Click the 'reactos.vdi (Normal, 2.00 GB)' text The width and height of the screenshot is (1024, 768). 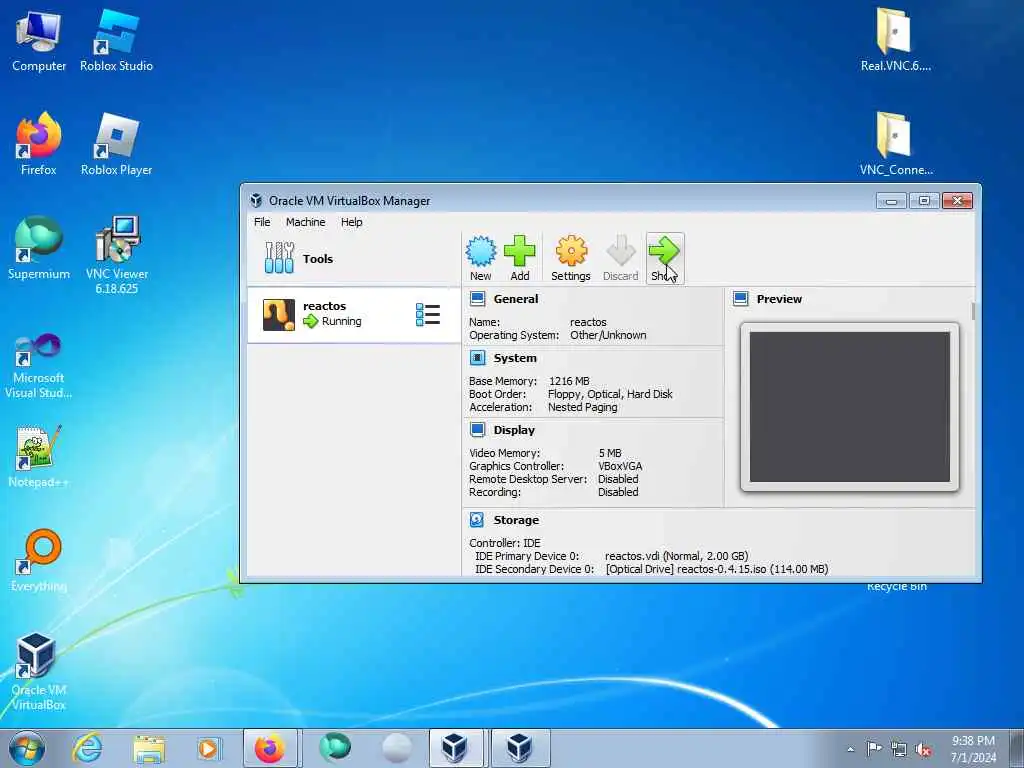click(677, 556)
